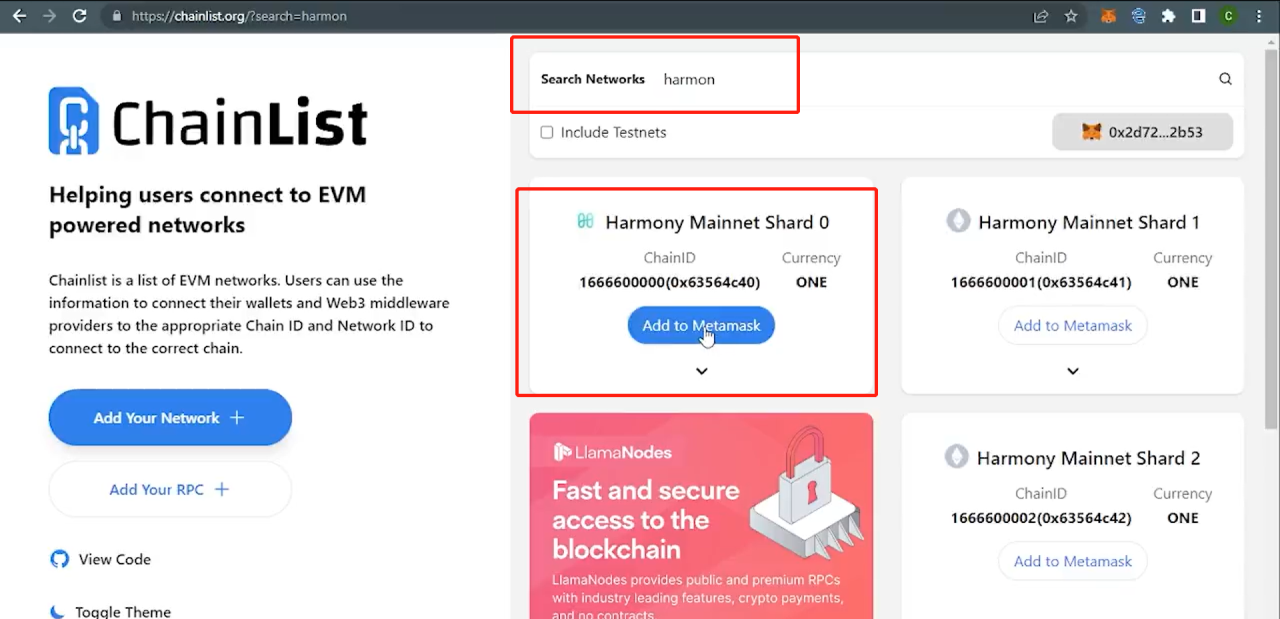The height and width of the screenshot is (619, 1280).
Task: Click the Add Your Network button
Action: point(170,418)
